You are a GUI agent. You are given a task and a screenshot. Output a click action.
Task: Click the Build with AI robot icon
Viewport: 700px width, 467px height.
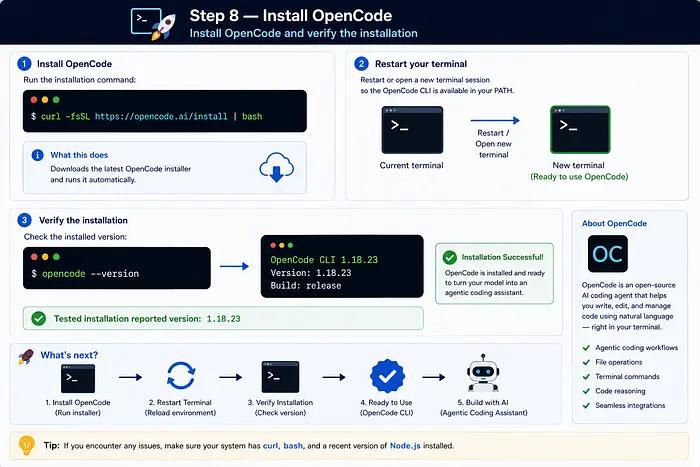483,374
